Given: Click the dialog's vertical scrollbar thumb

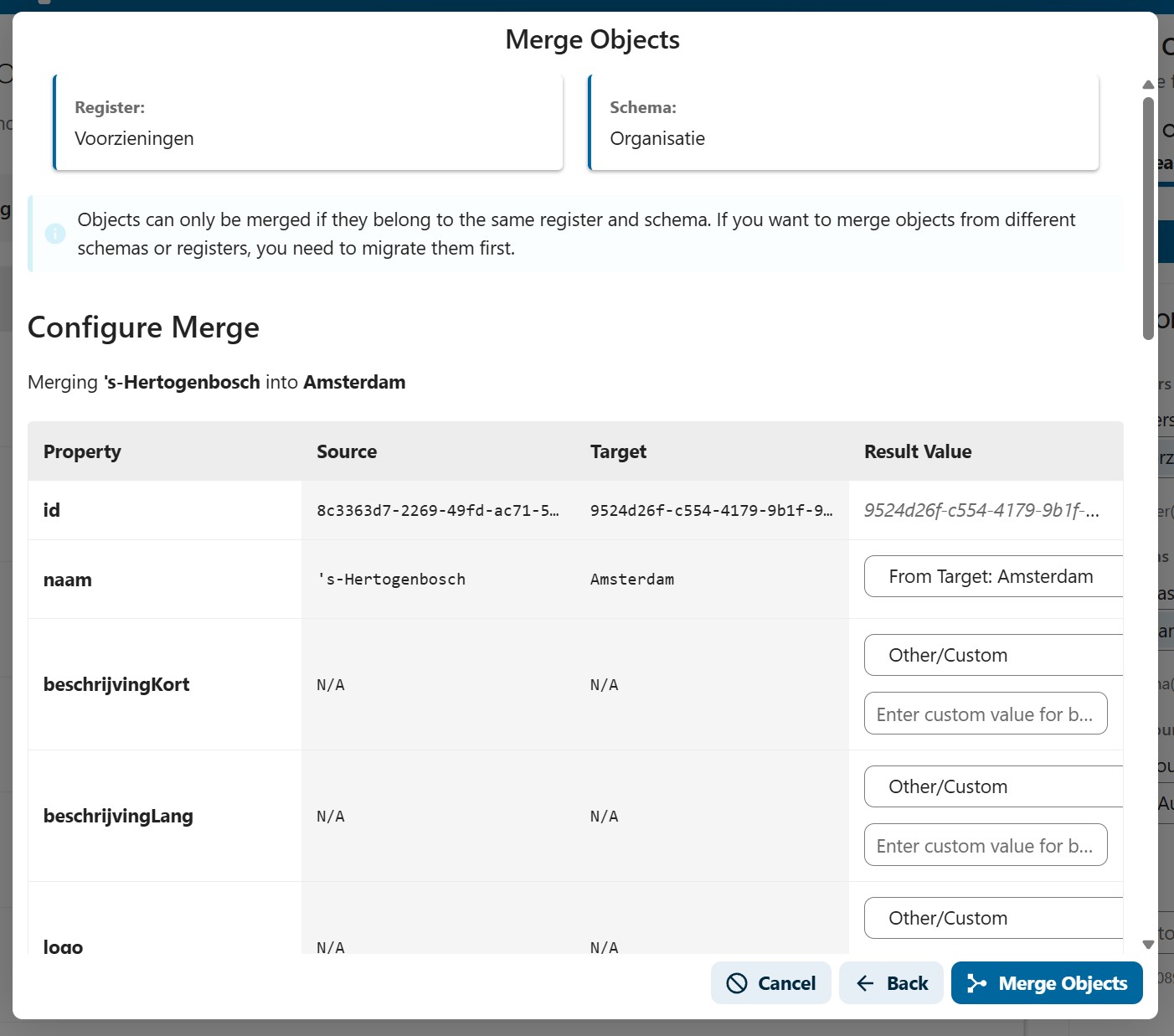Looking at the screenshot, I should point(1148,218).
